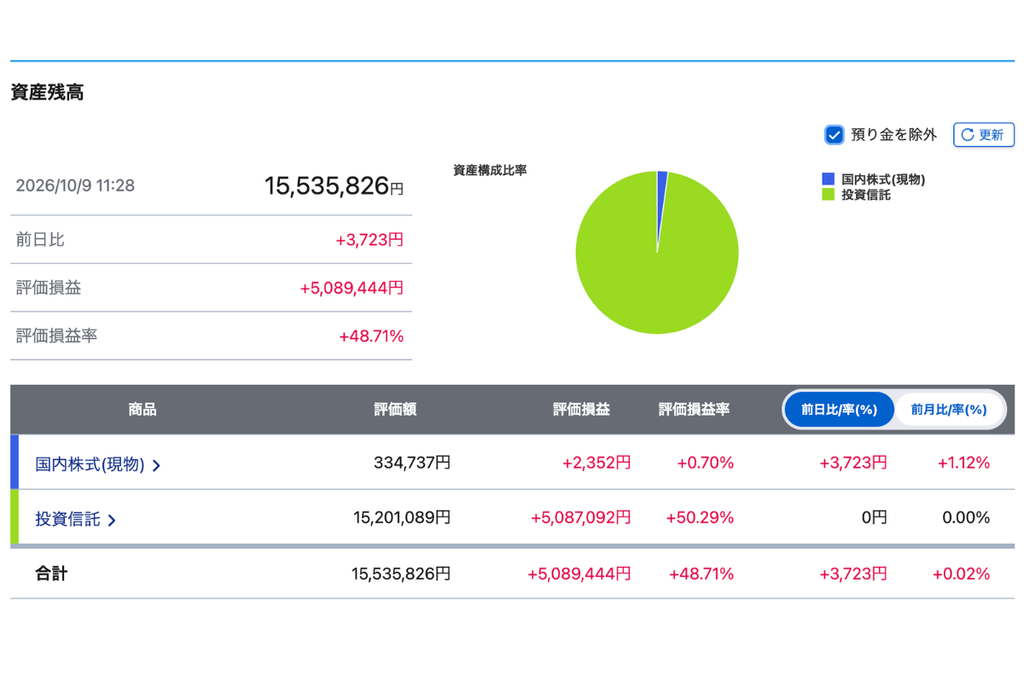
Task: Click the +0.02% total daily rate
Action: 961,574
